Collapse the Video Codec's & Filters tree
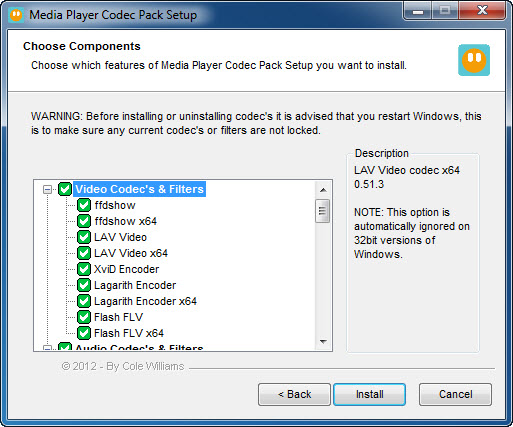513x427 pixels. coord(47,190)
